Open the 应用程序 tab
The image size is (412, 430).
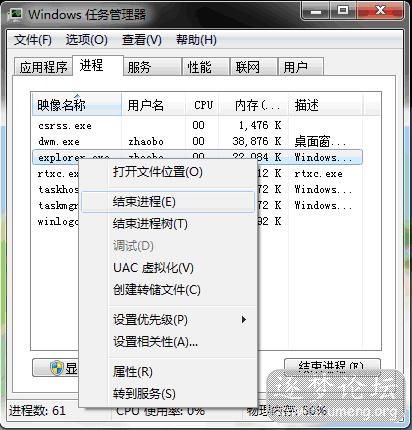(x=43, y=67)
